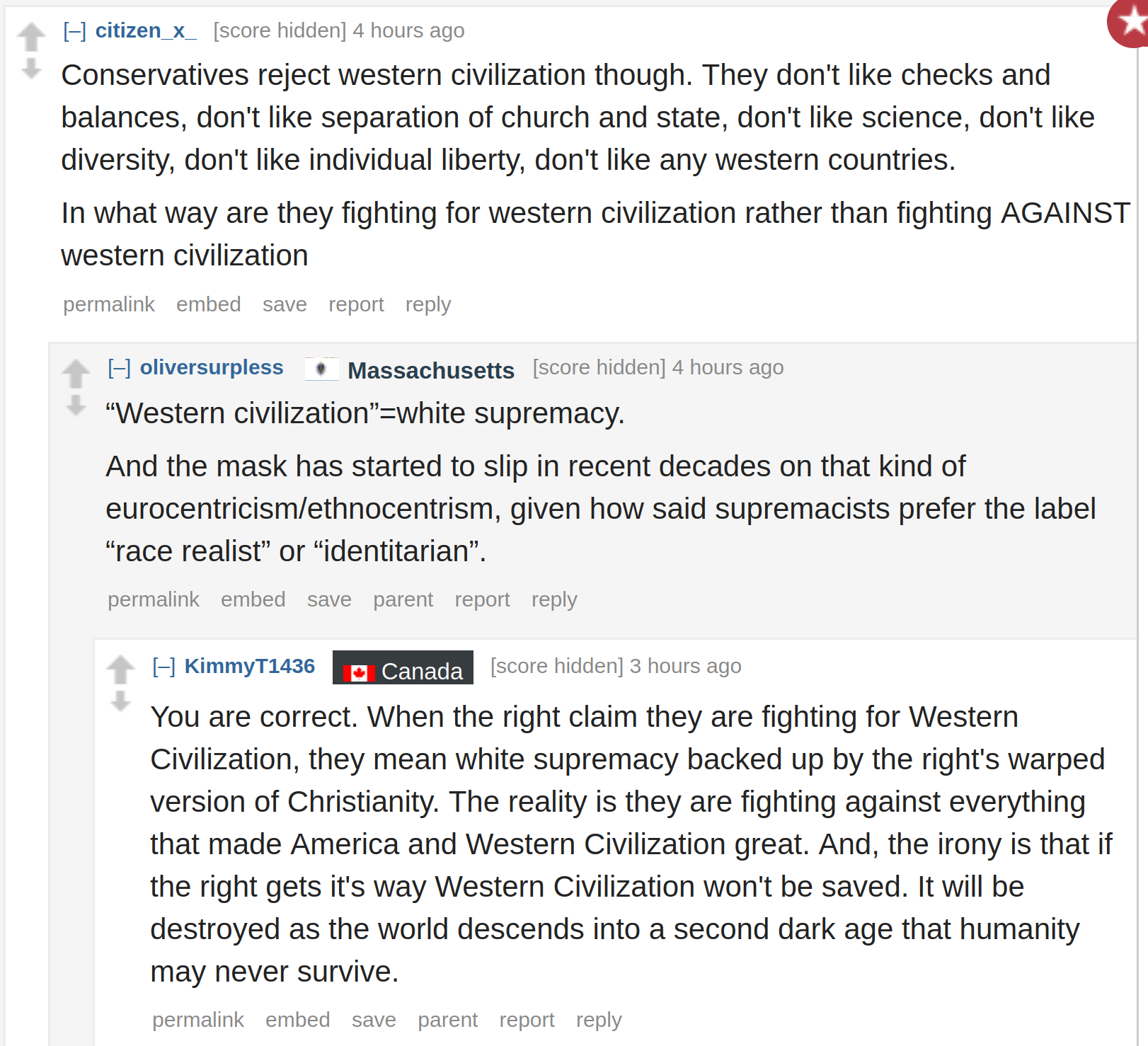Click the Massachusetts flag flair icon
This screenshot has width=1148, height=1046.
click(321, 369)
